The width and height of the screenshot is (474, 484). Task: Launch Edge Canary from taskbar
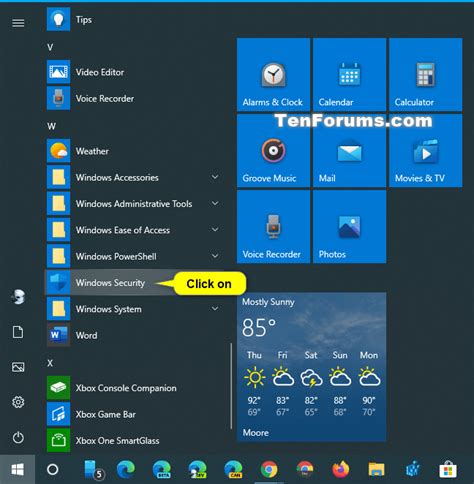coord(233,470)
